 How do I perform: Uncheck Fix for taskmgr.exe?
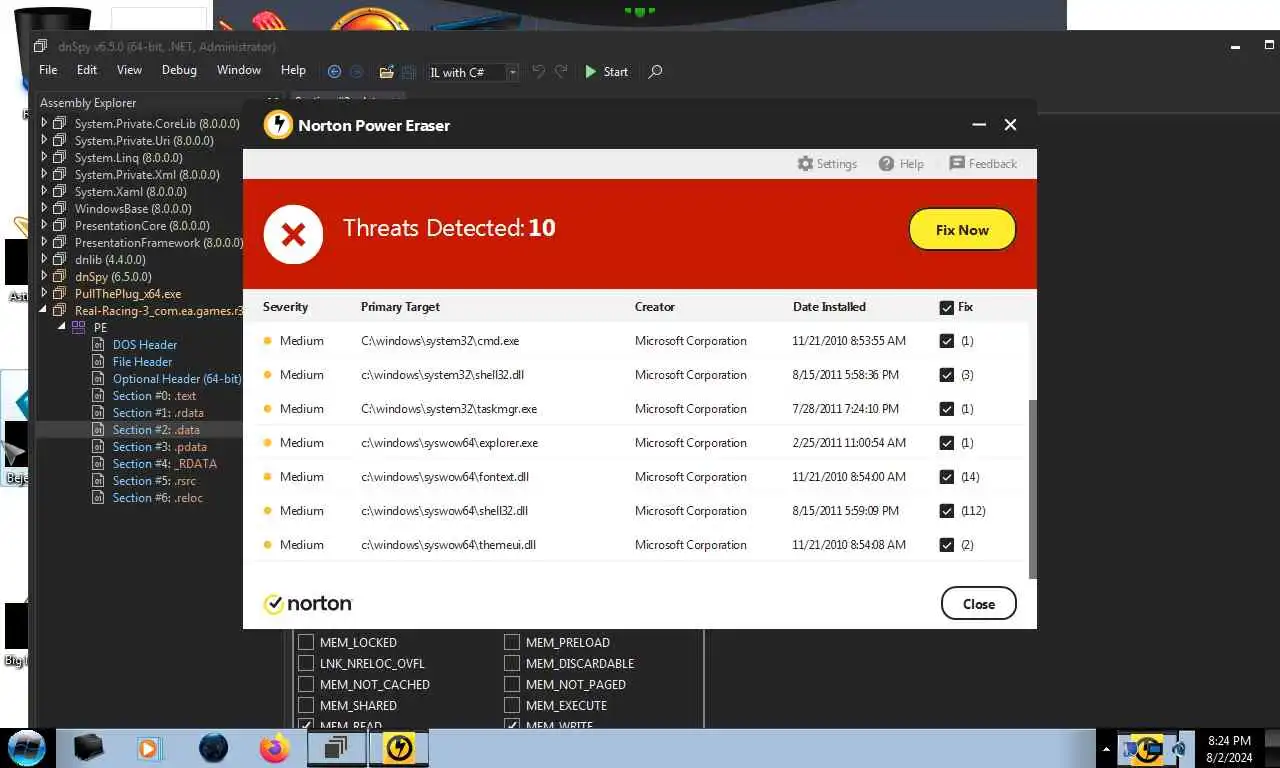point(947,409)
